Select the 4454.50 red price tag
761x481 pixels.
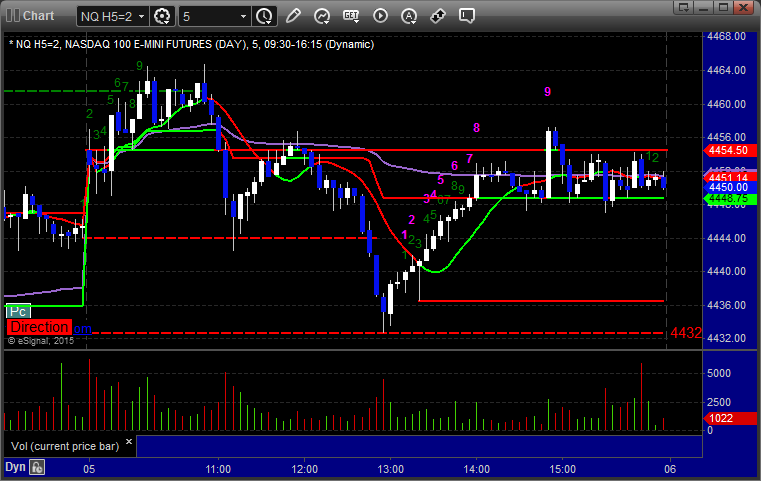[x=729, y=150]
